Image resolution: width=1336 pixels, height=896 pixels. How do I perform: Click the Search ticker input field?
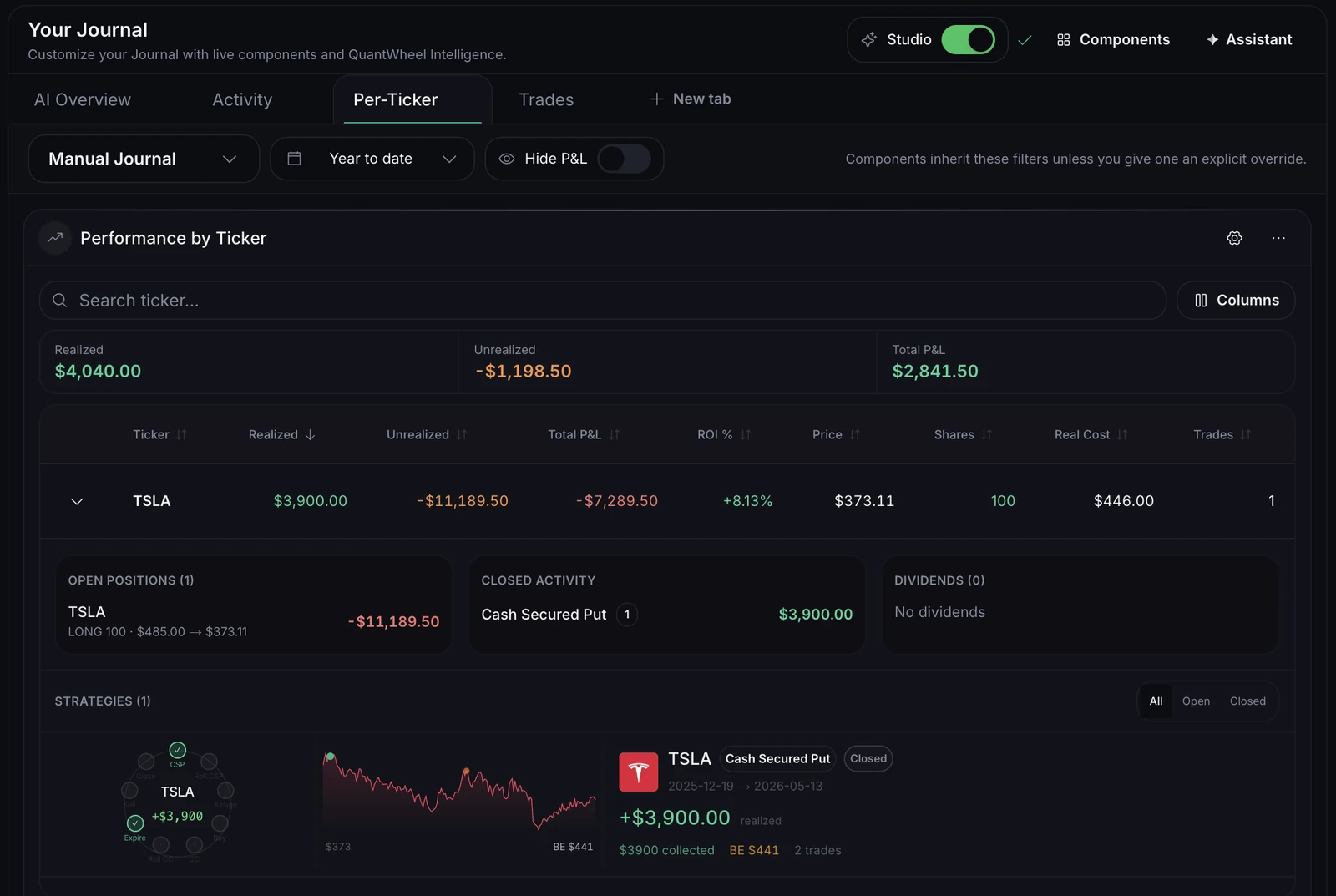click(603, 301)
